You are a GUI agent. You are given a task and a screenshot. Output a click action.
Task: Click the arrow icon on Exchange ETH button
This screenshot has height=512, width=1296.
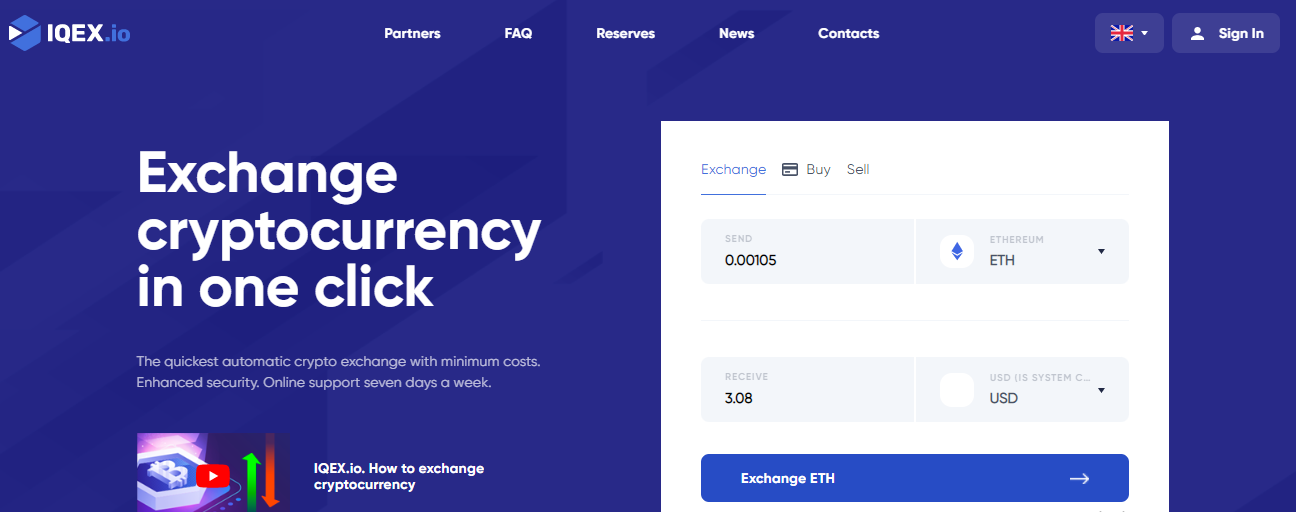1079,479
